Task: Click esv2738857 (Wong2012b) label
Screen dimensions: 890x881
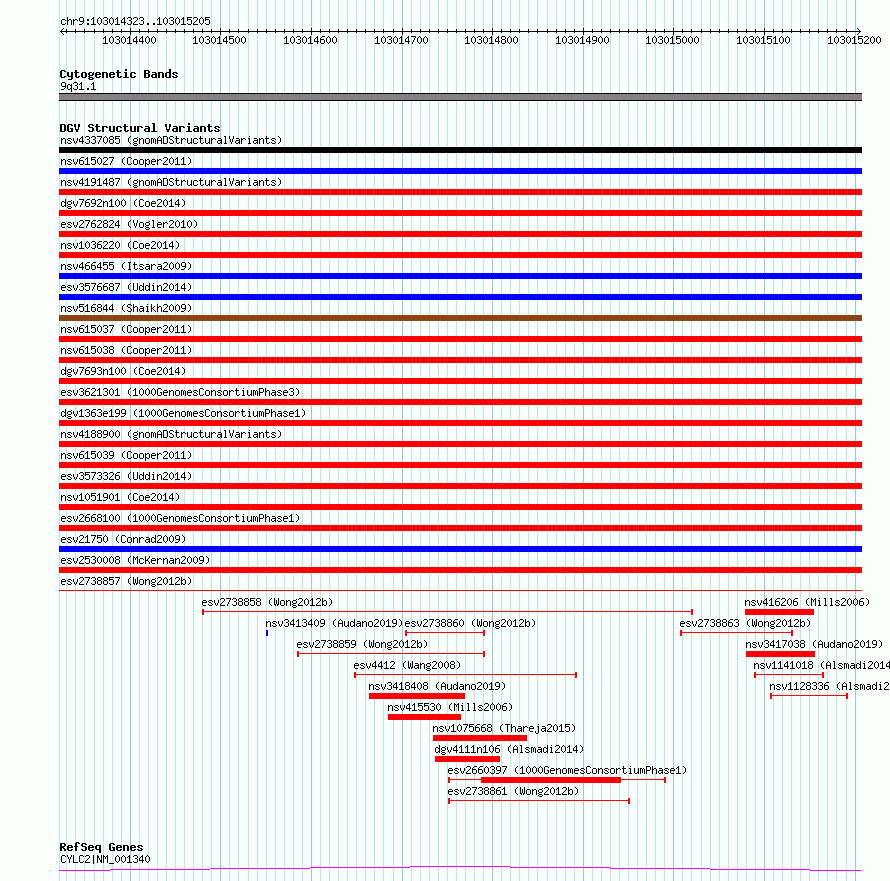Action: click(126, 581)
